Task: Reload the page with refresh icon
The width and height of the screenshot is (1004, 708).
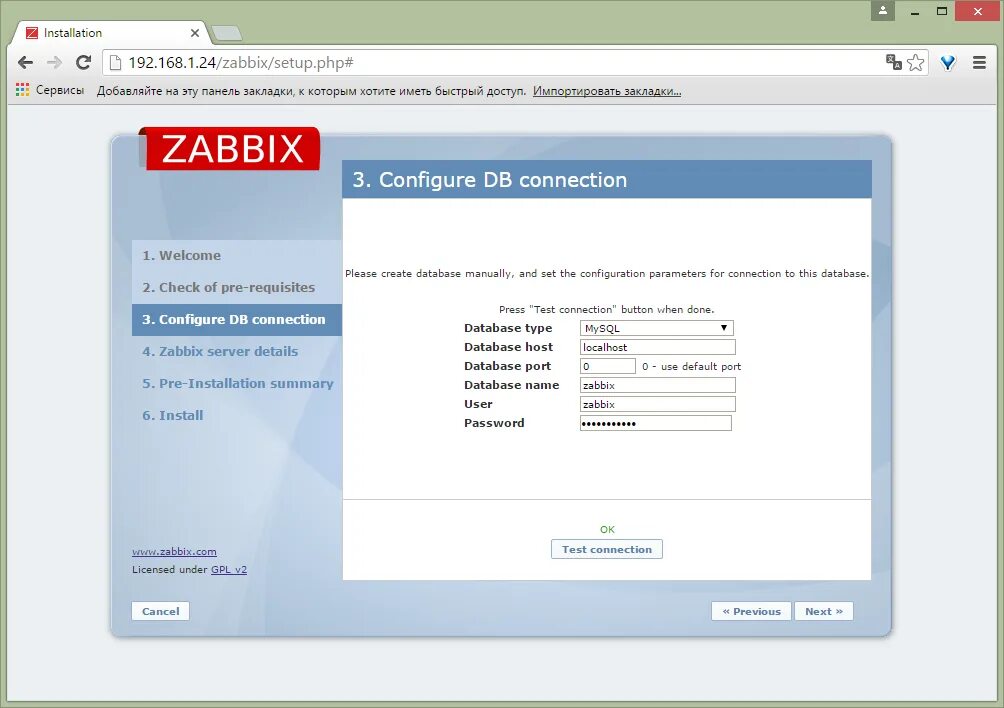Action: point(83,63)
